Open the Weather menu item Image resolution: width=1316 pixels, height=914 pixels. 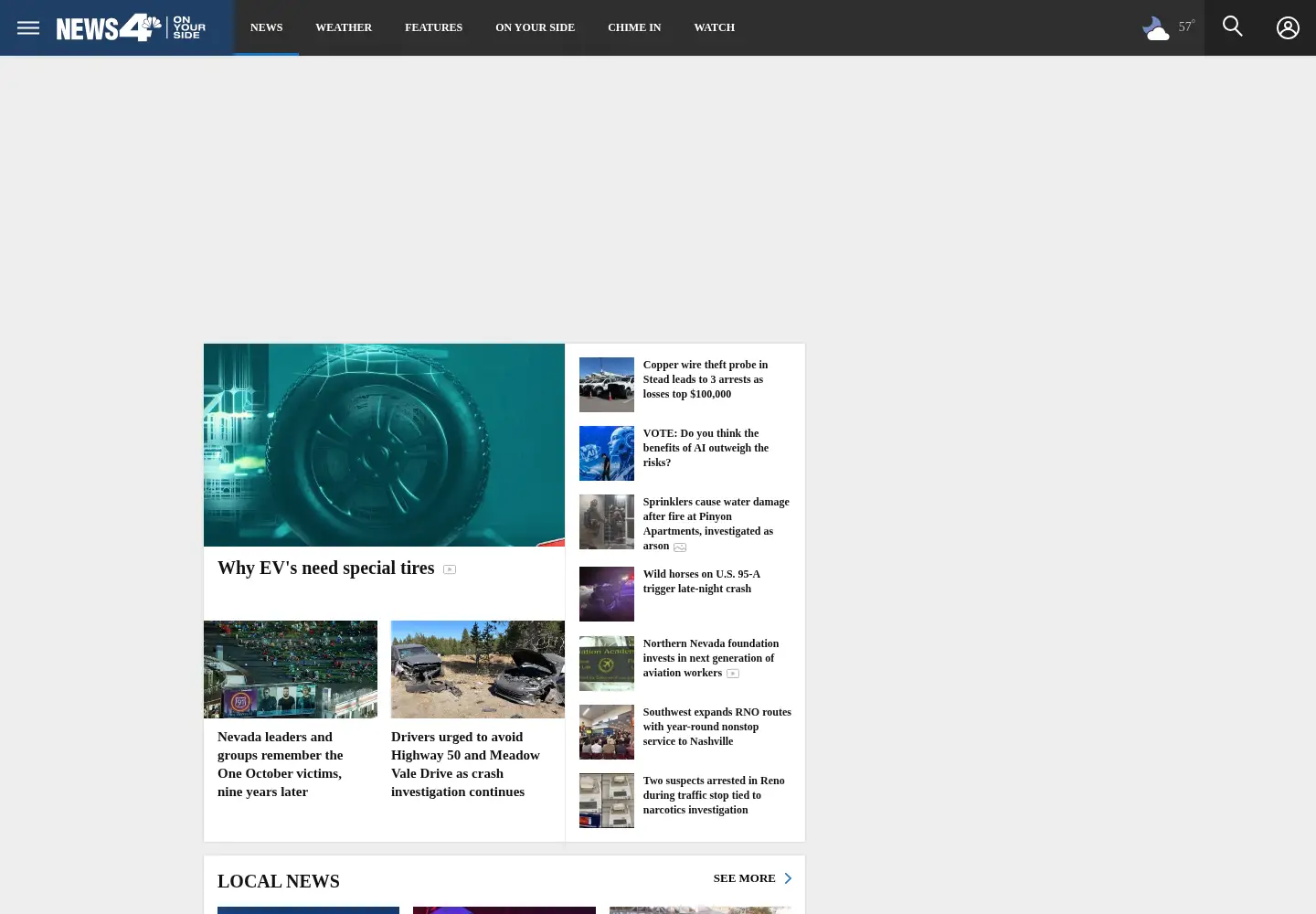pos(344,27)
